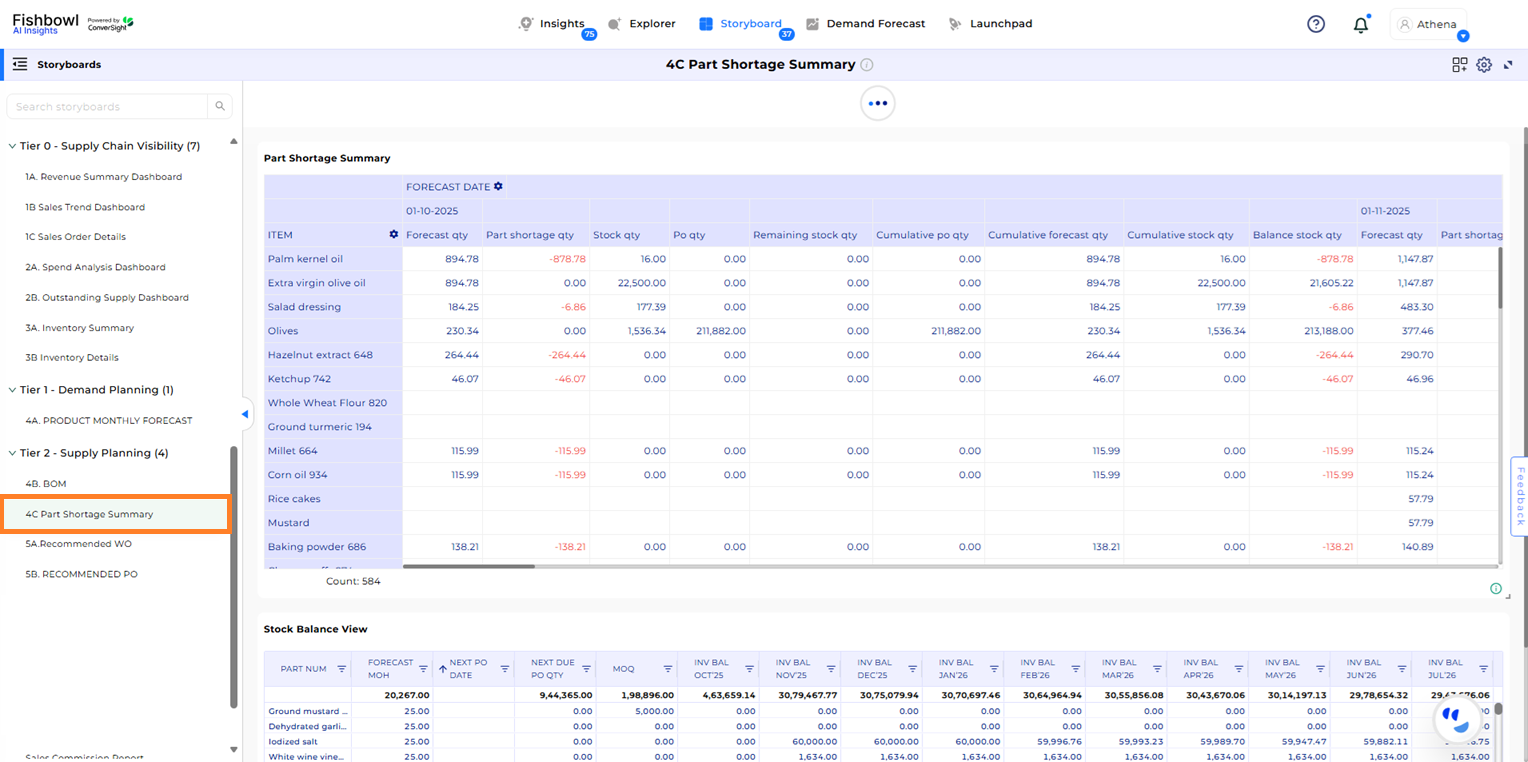Open the FORECAST DATE gear settings
Image resolution: width=1528 pixels, height=762 pixels.
coord(498,187)
